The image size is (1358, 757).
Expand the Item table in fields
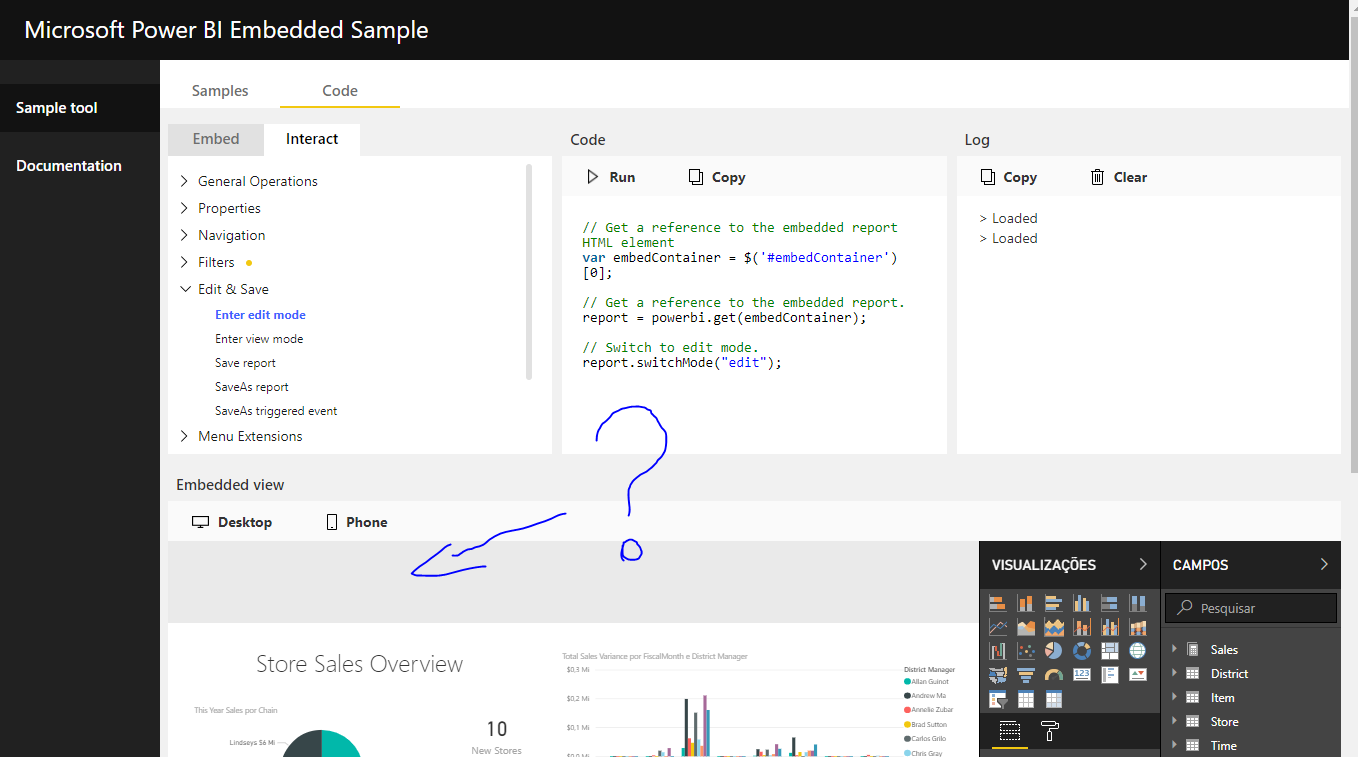coord(1175,698)
